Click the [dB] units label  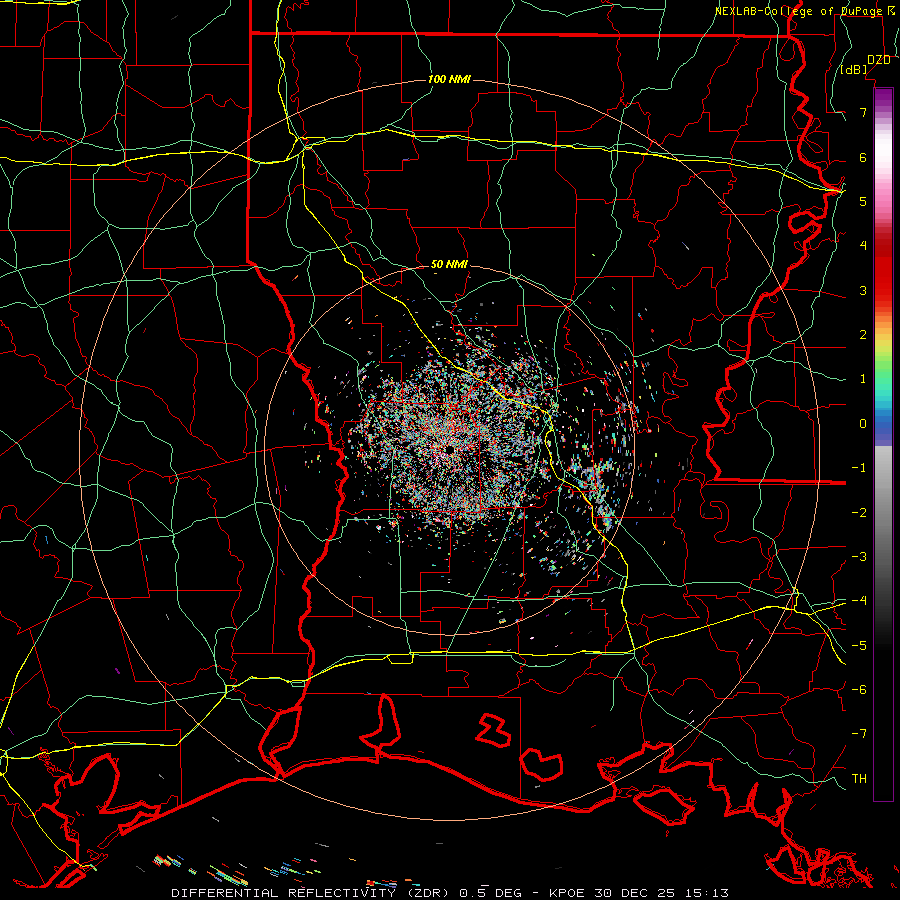click(854, 70)
